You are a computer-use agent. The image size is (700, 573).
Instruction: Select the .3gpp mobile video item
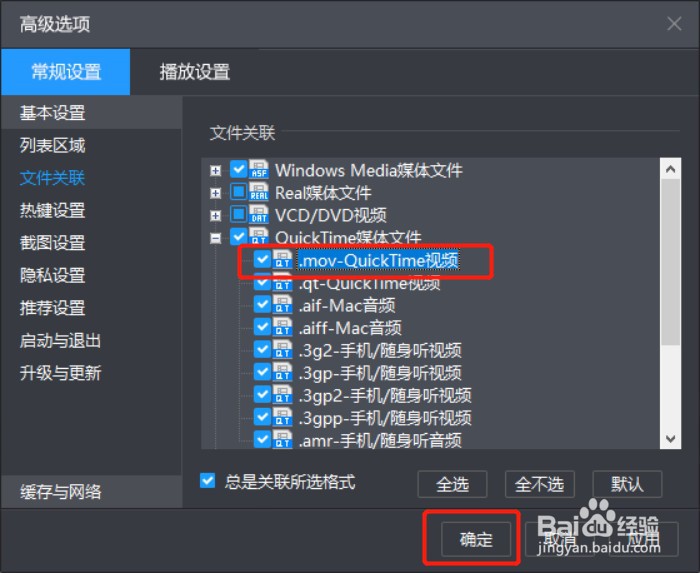pyautogui.click(x=385, y=418)
